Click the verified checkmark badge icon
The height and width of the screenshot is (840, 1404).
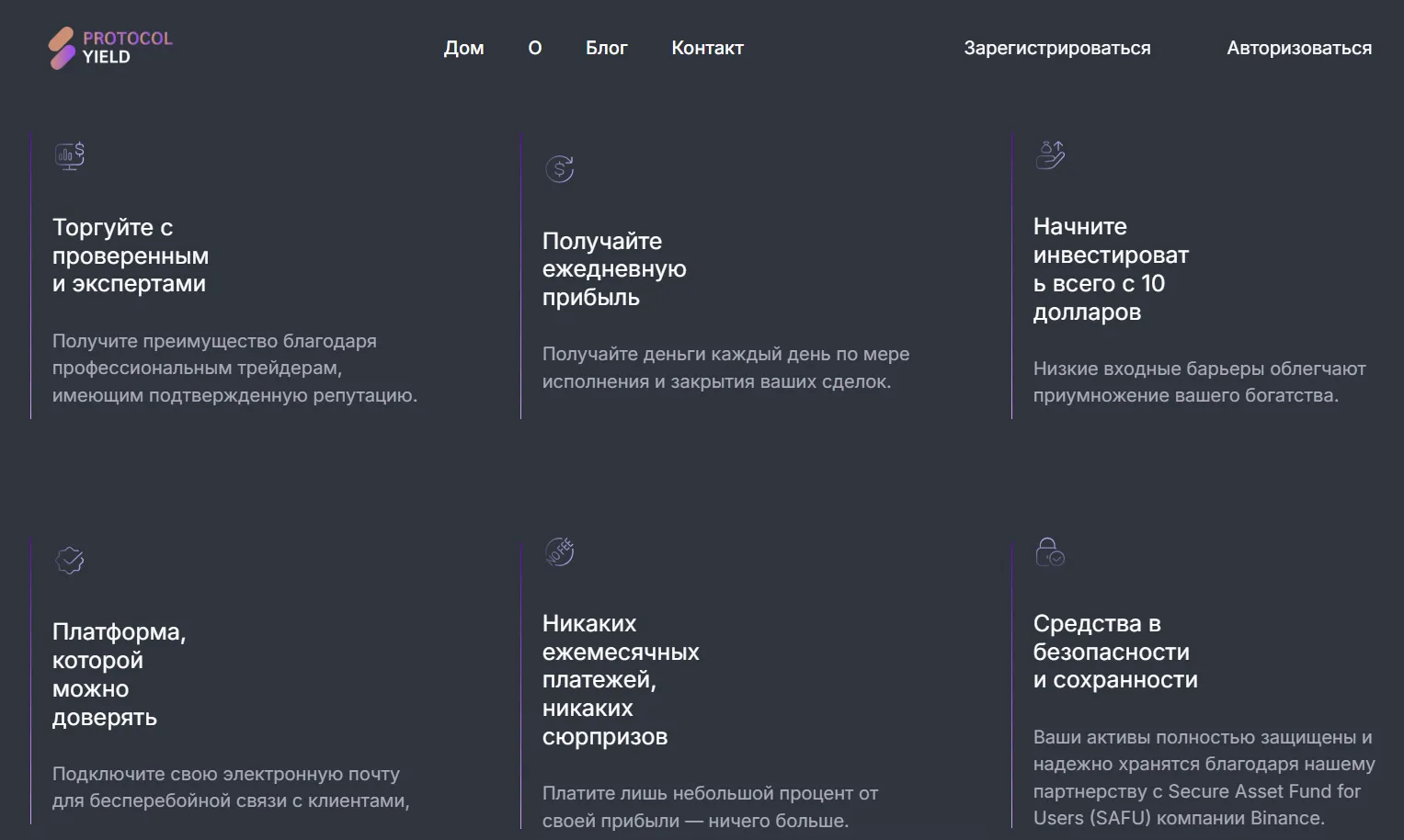[70, 560]
